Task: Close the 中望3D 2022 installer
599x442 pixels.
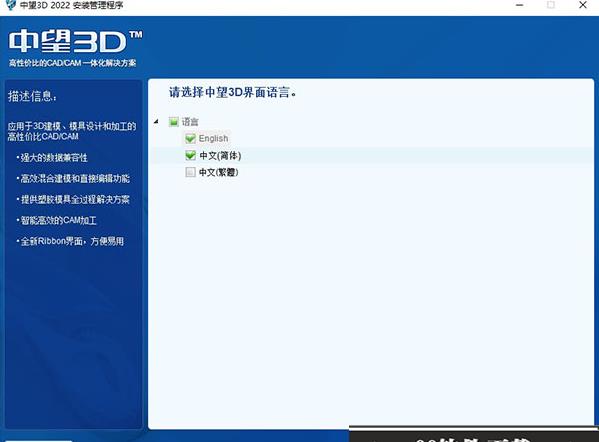Action: coord(583,5)
